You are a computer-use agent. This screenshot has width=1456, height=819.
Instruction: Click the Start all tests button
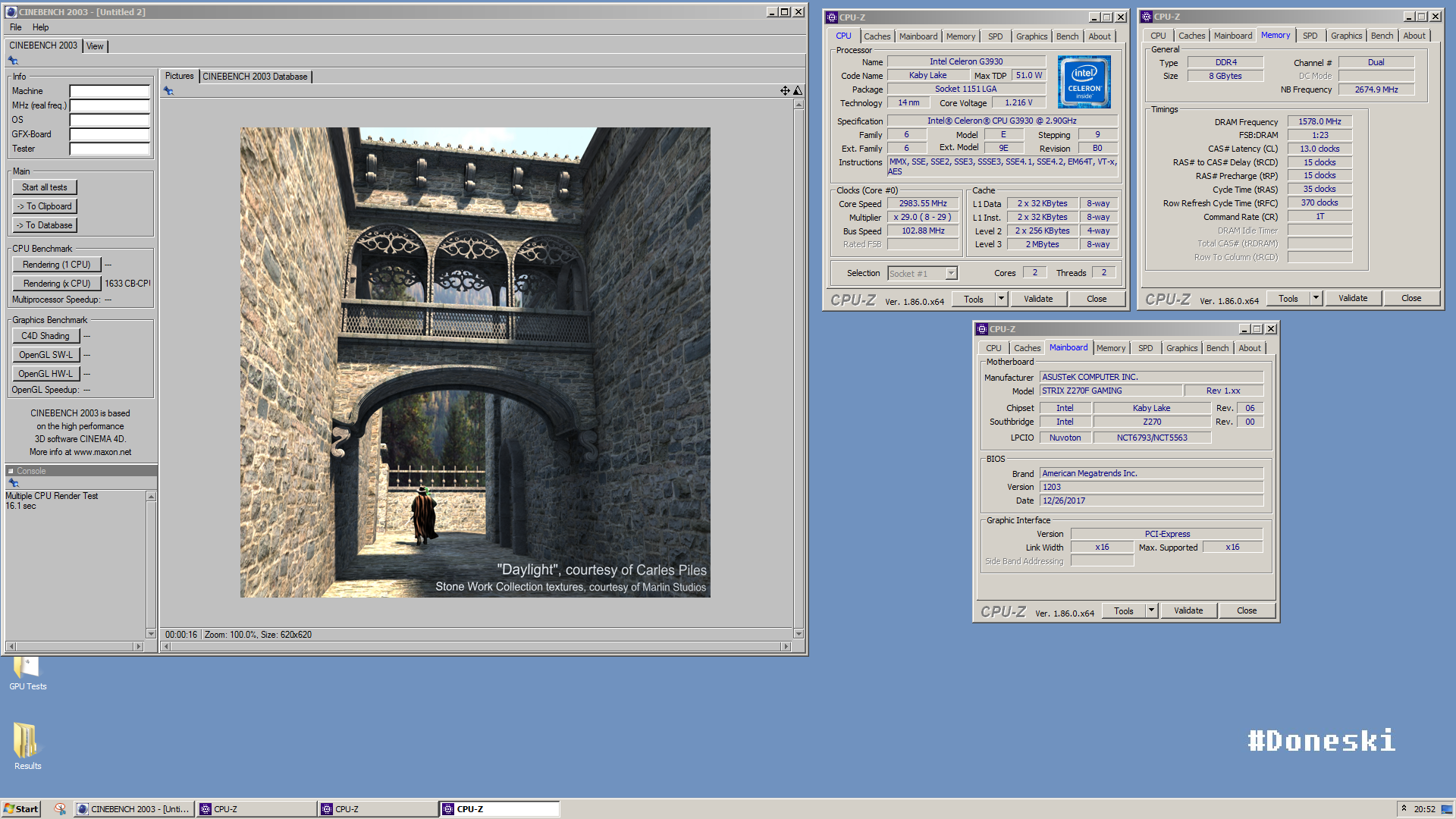(45, 187)
